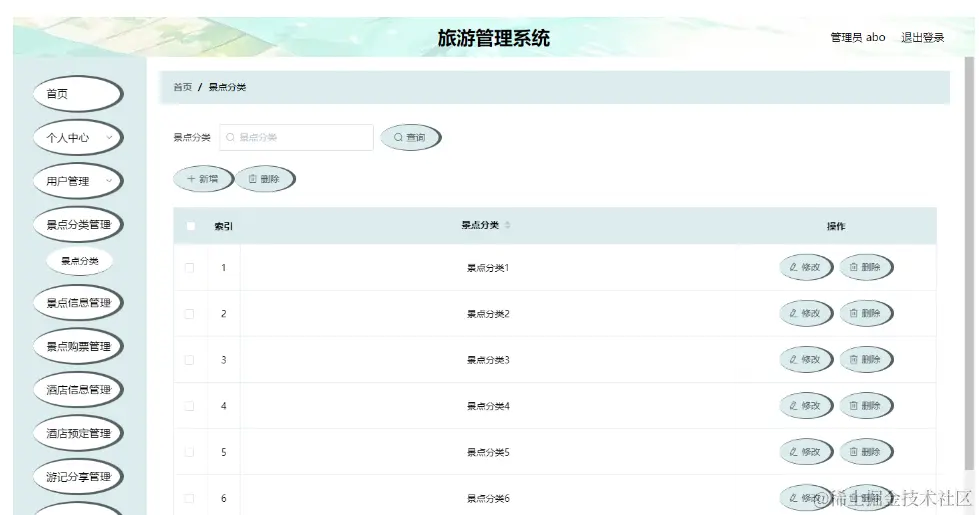979x515 pixels.
Task: Click the cell text 景点分类4
Action: (x=488, y=406)
